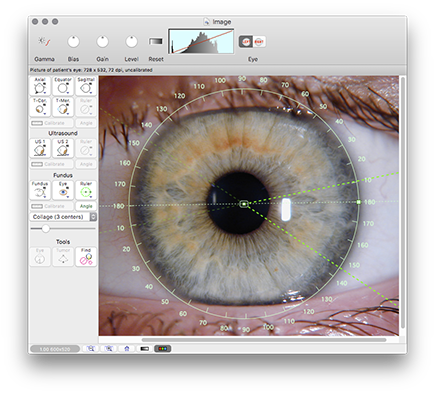This screenshot has height=394, width=435.
Task: Click the Bias knob
Action: [73, 42]
